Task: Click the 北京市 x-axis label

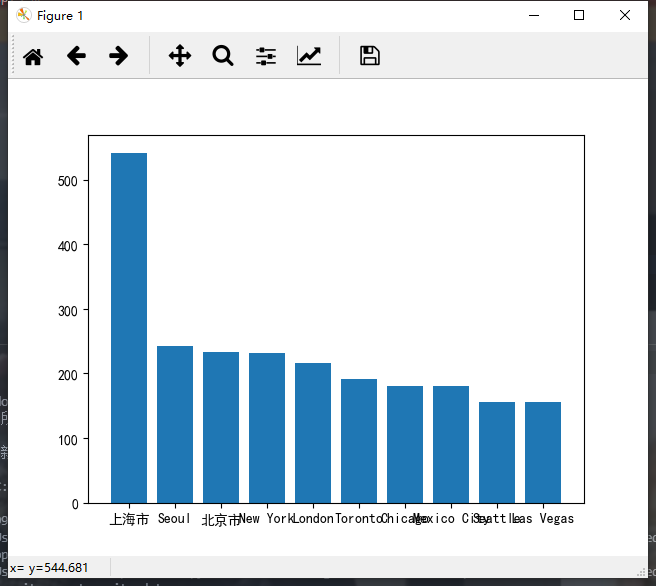Action: pyautogui.click(x=220, y=519)
